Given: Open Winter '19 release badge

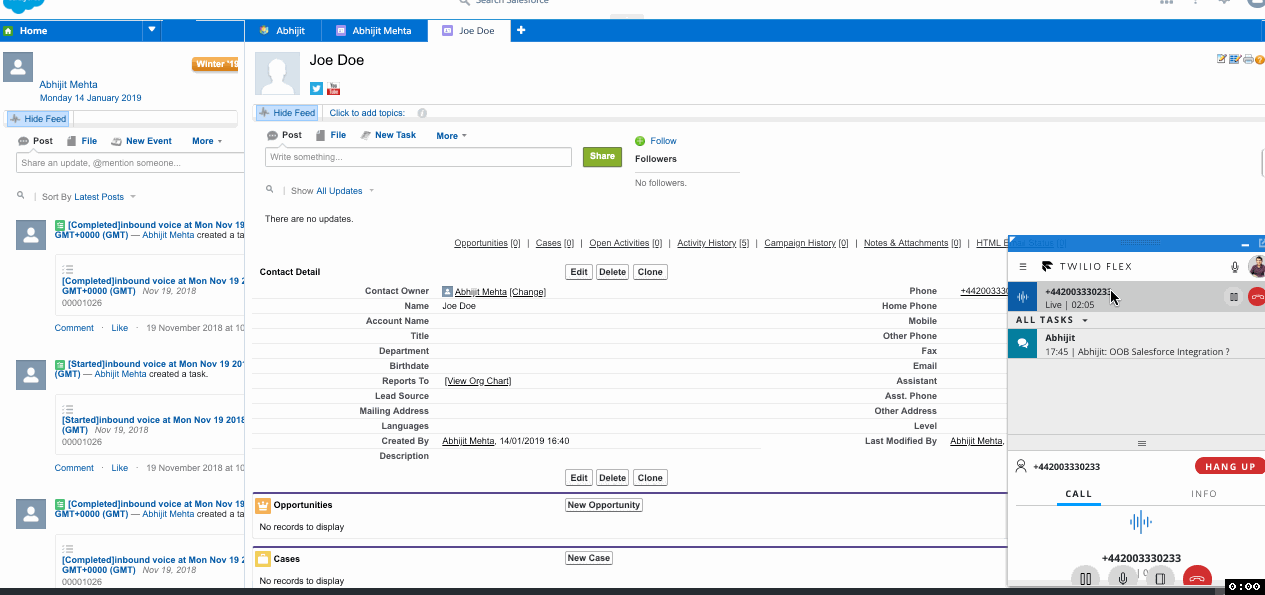Looking at the screenshot, I should [x=215, y=64].
